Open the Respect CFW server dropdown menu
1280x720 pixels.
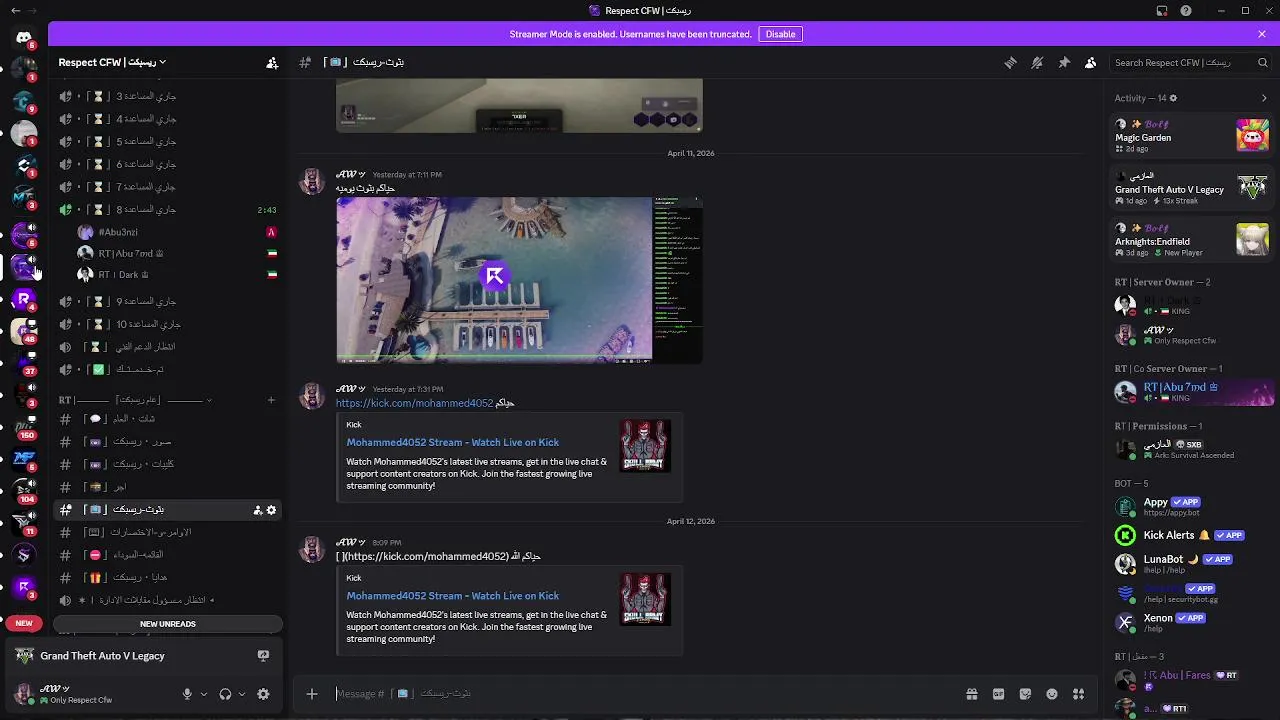pyautogui.click(x=112, y=62)
